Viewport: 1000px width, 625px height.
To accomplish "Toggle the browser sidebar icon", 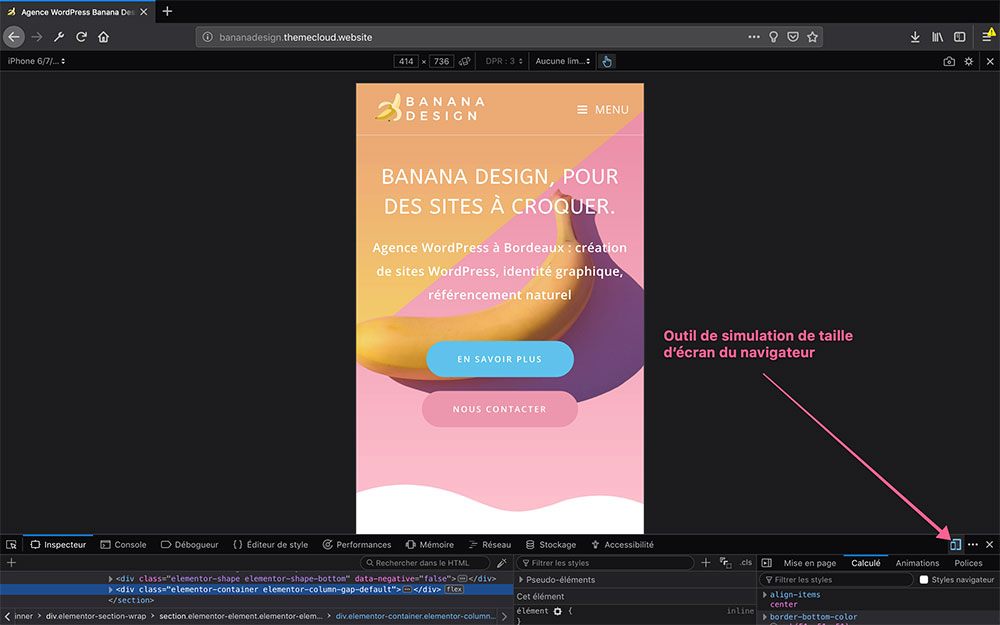I will [x=959, y=37].
